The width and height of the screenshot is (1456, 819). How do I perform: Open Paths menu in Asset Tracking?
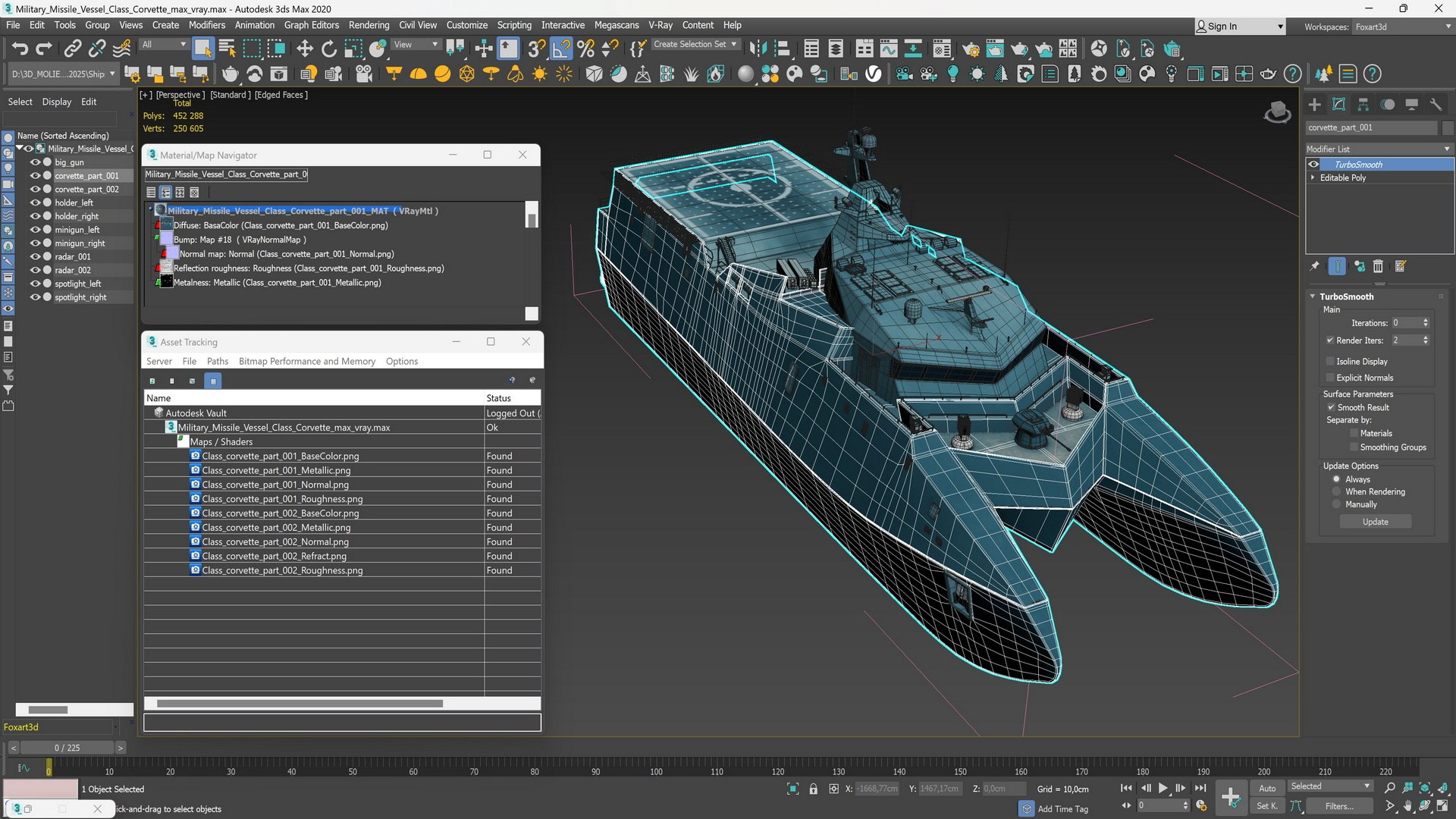click(x=218, y=361)
